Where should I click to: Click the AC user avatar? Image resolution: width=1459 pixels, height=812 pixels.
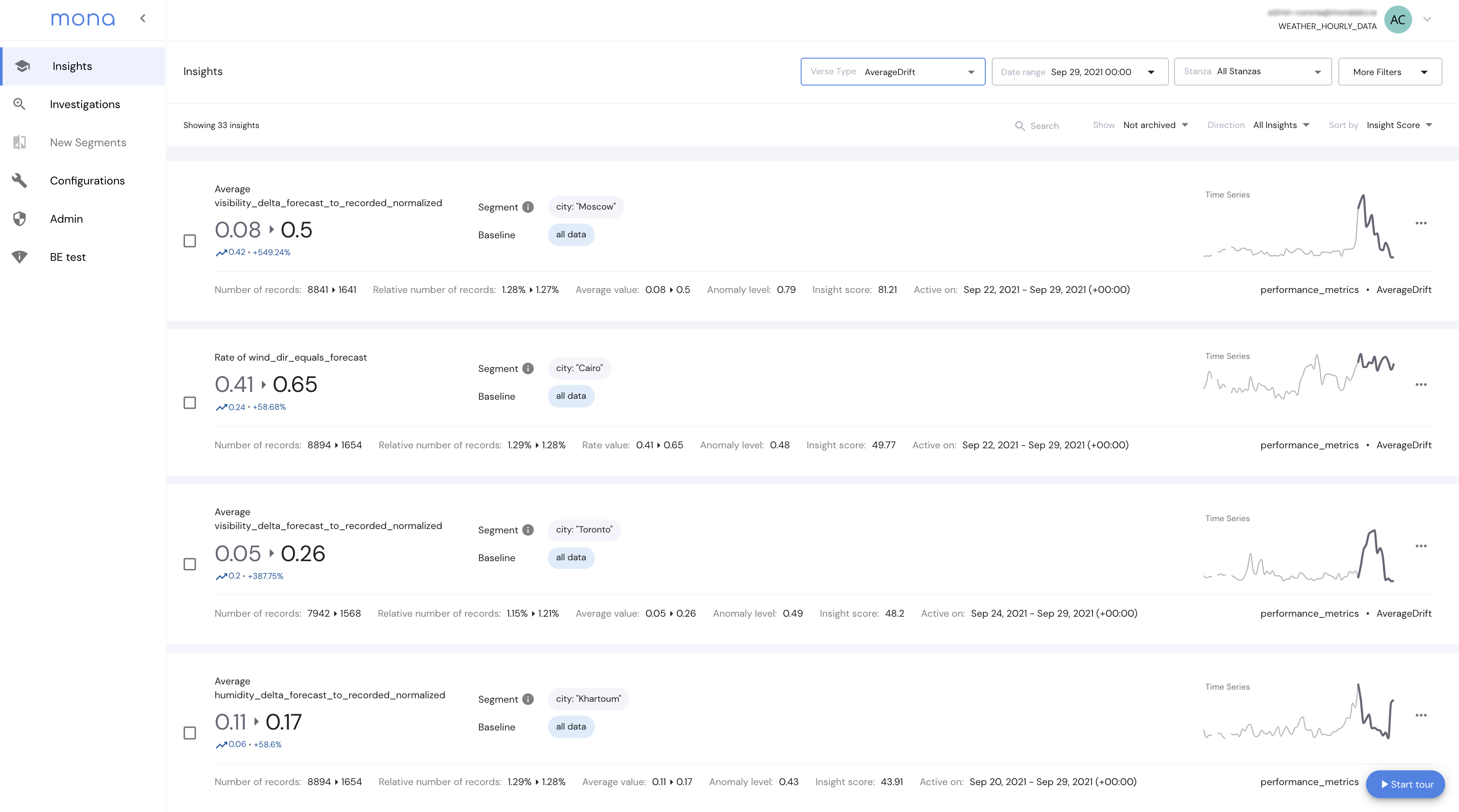click(x=1398, y=19)
